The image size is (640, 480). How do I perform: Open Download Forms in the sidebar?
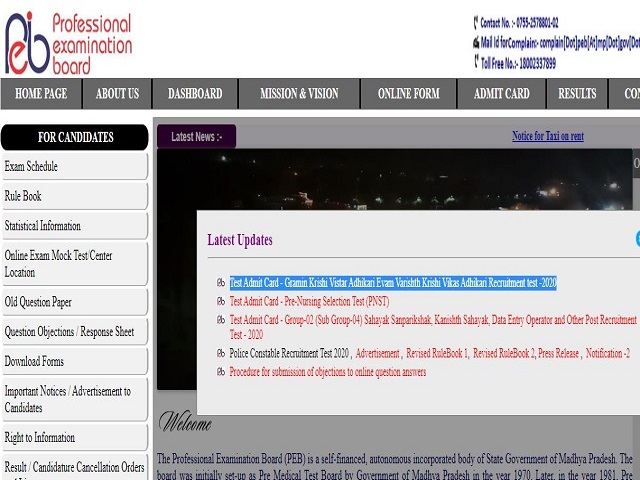75,361
